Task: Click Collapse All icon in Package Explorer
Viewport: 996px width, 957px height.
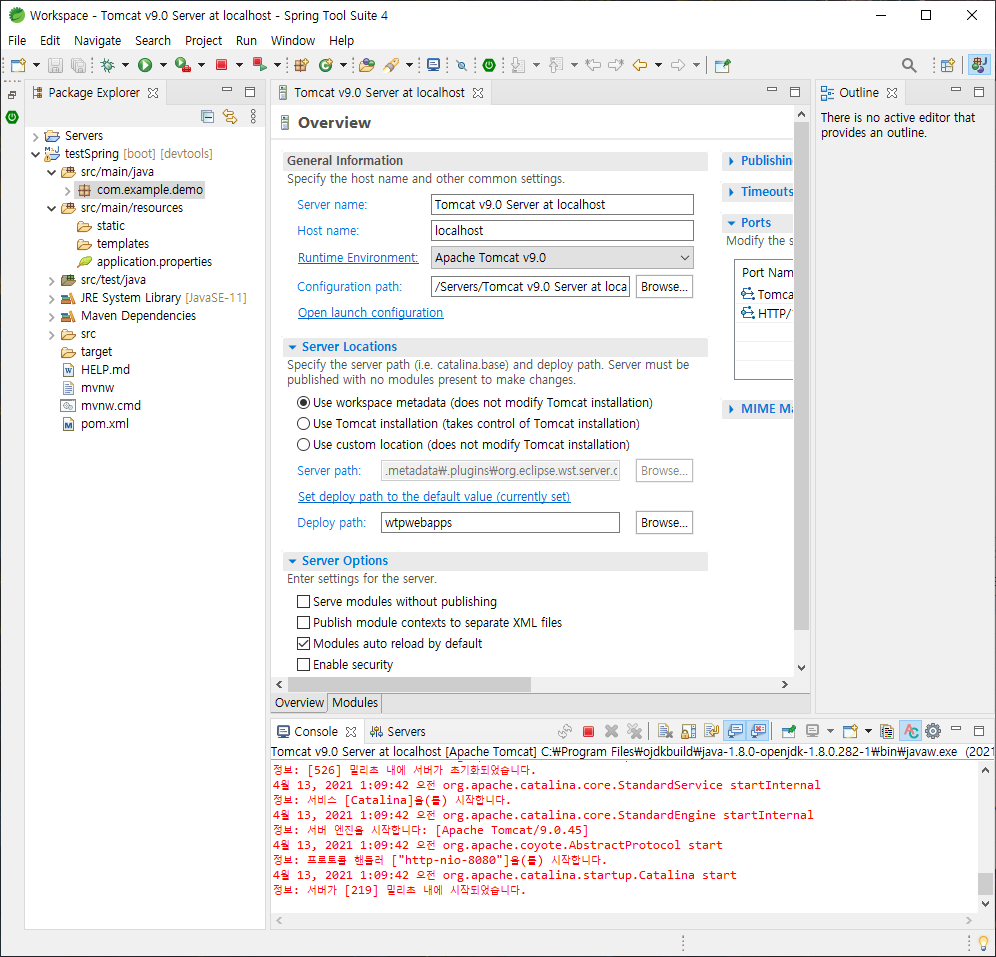Action: pos(207,116)
